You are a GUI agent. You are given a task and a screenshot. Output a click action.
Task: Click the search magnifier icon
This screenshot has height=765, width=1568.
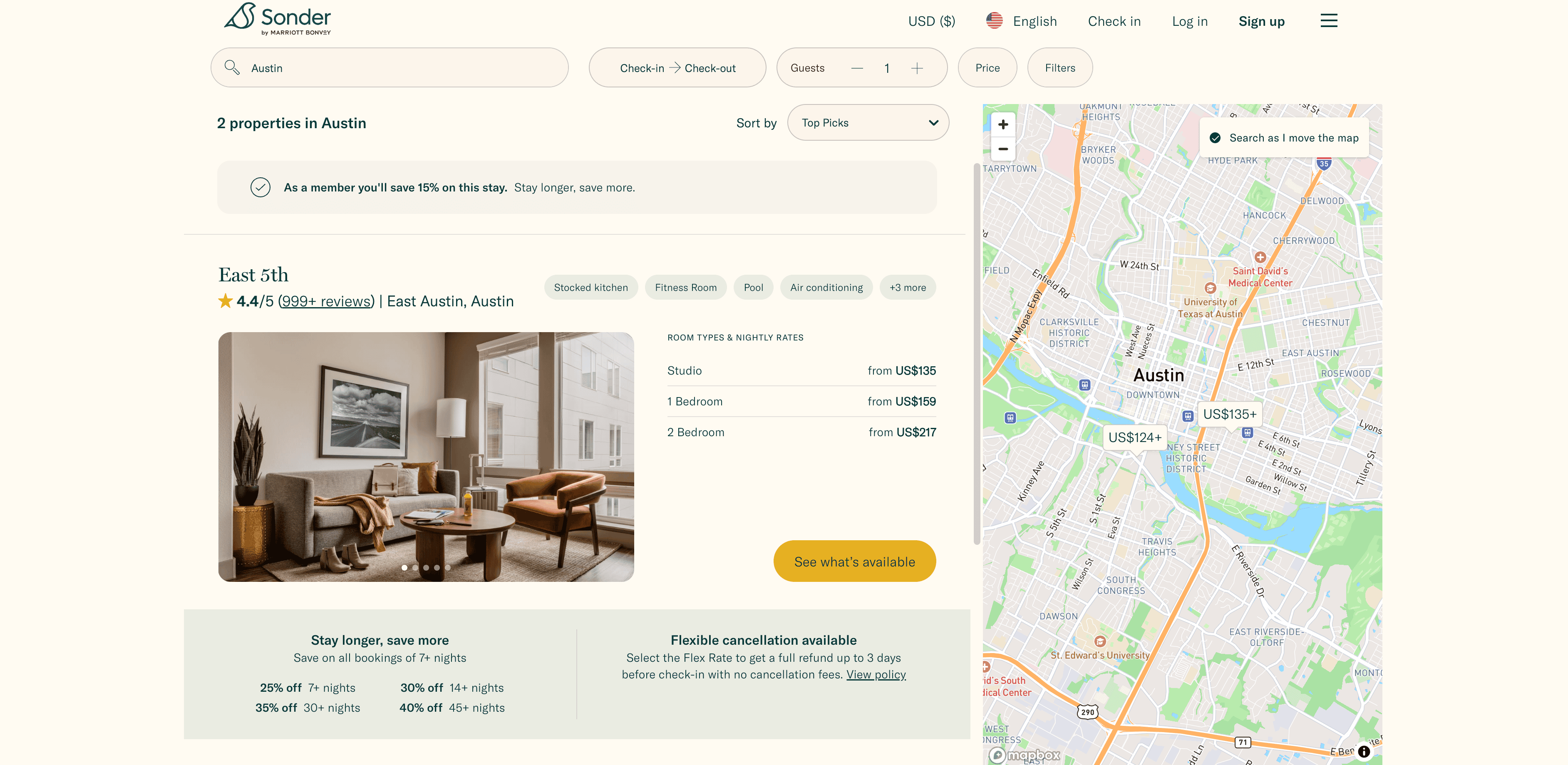[x=231, y=67]
